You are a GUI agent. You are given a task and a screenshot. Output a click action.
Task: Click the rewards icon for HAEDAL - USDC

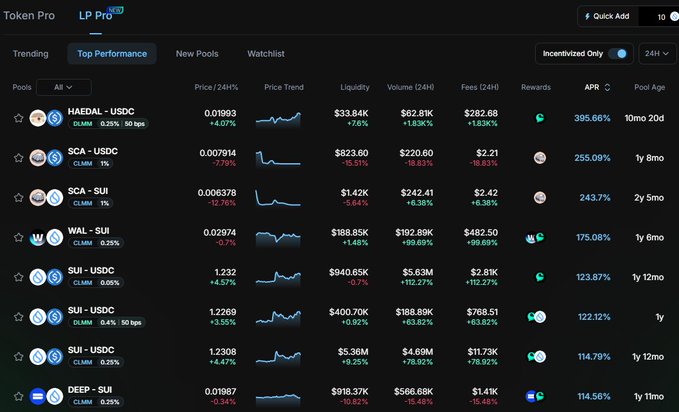(540, 118)
